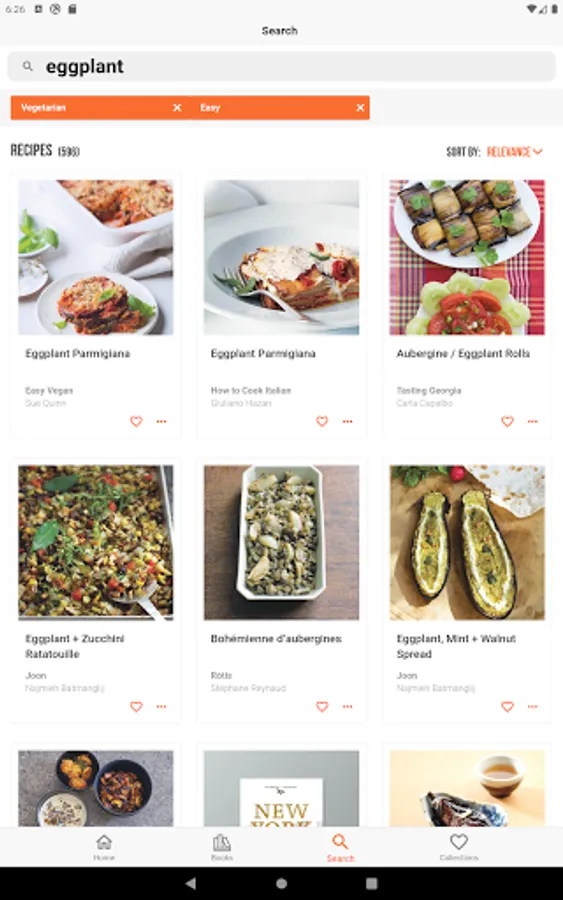Open the Books tab

tap(222, 848)
